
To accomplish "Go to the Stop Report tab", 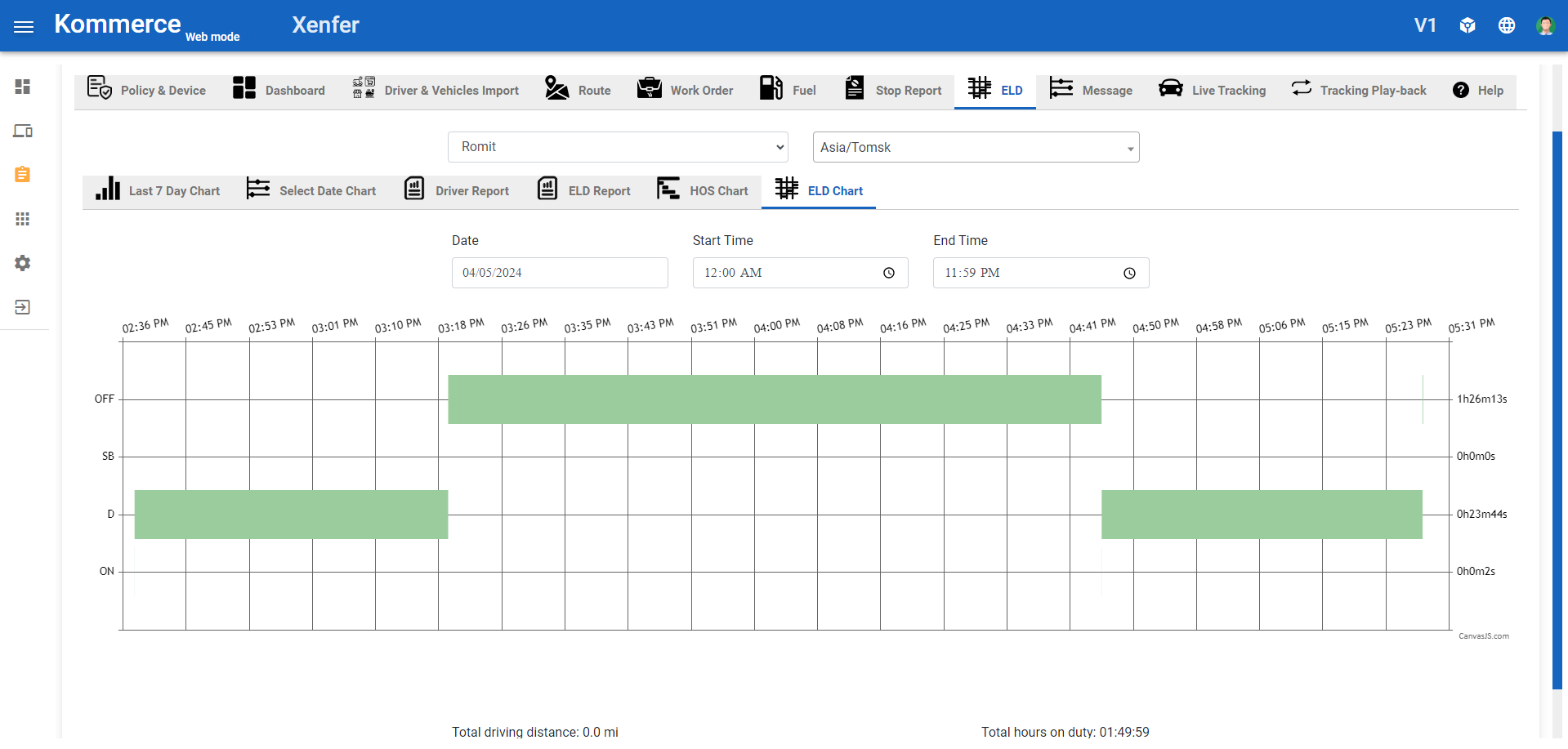I will pos(893,91).
